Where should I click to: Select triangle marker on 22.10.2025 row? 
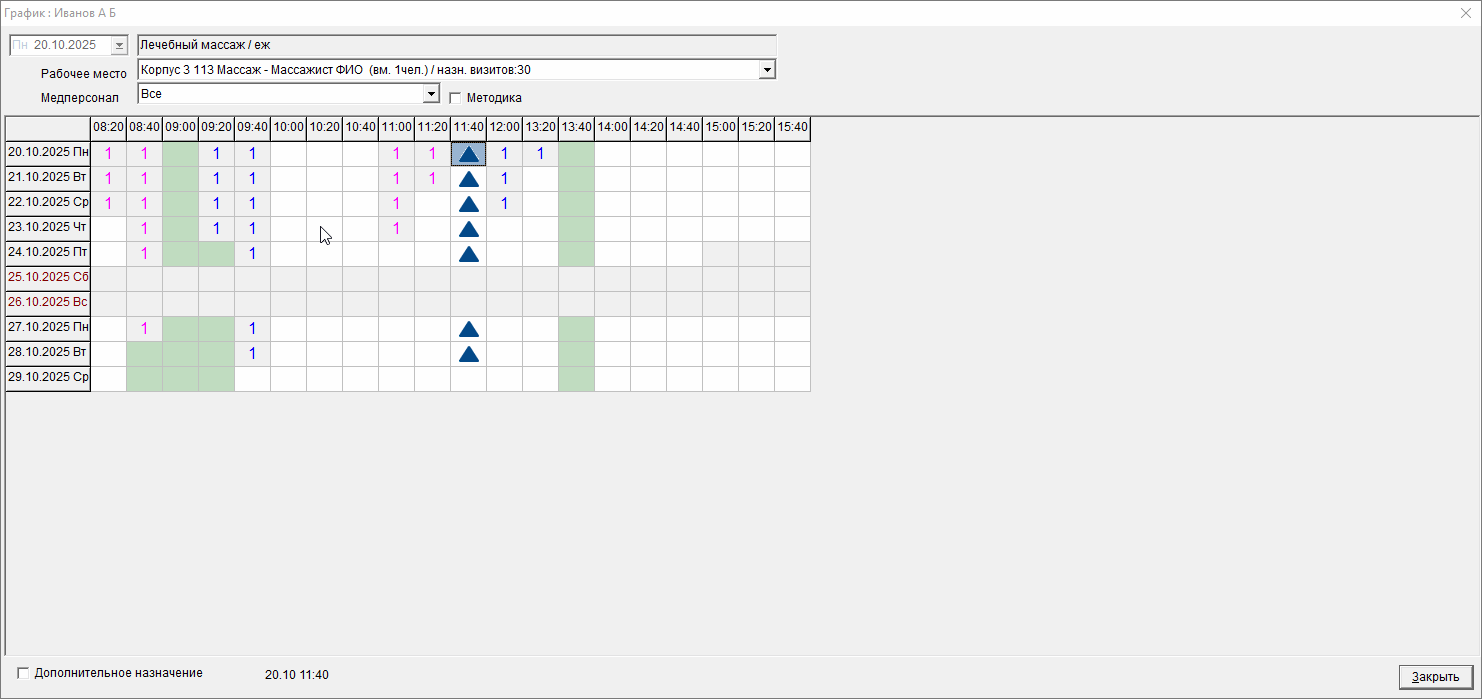(468, 205)
